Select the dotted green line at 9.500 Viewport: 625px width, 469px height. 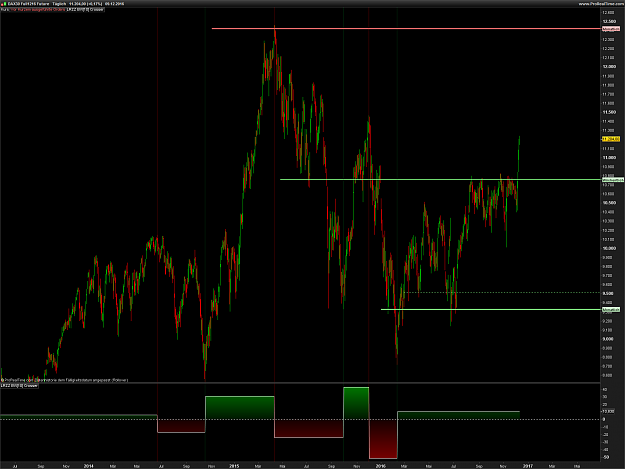(502, 293)
